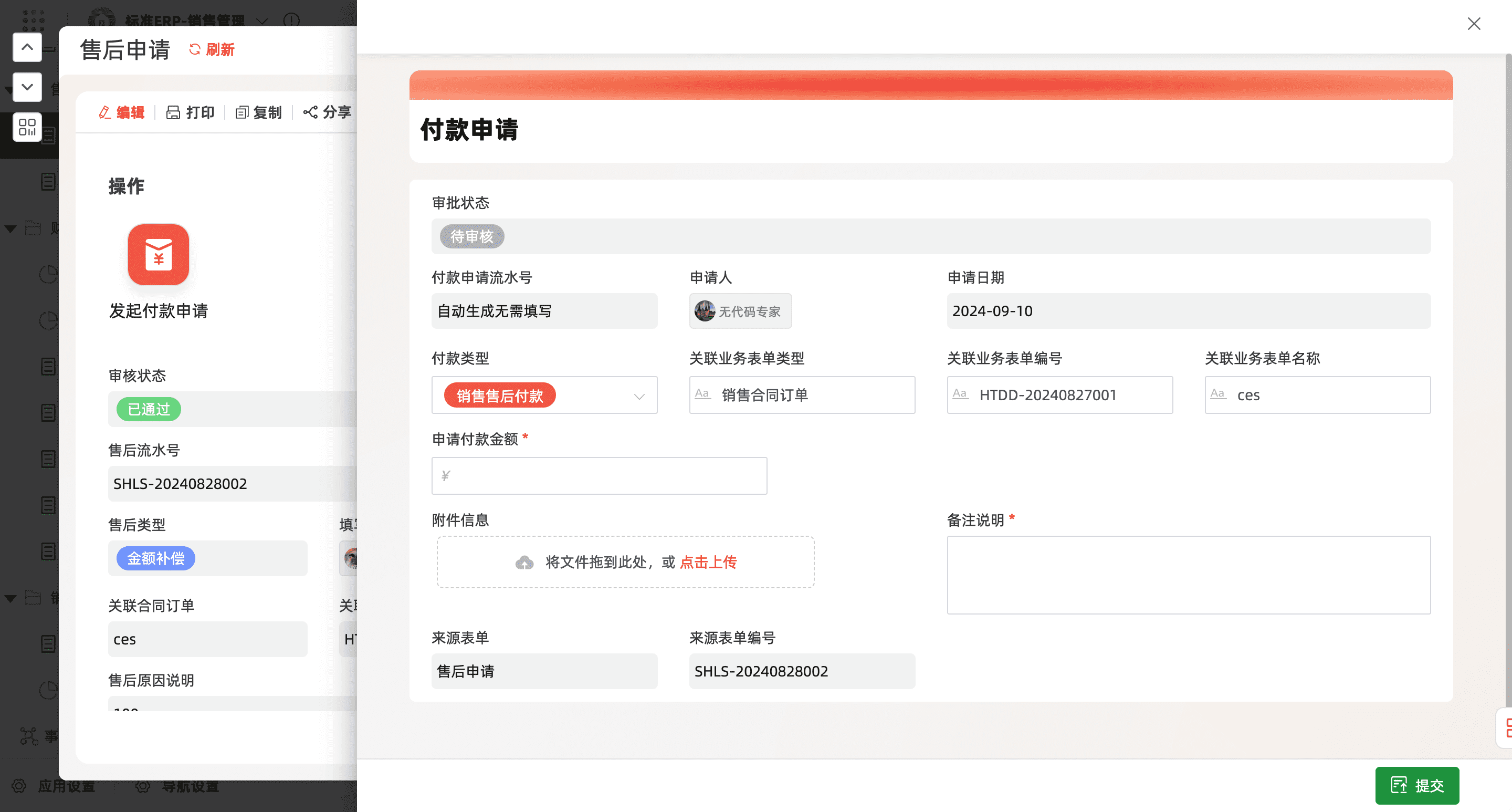Click 点击上传 link to upload file

pos(708,562)
